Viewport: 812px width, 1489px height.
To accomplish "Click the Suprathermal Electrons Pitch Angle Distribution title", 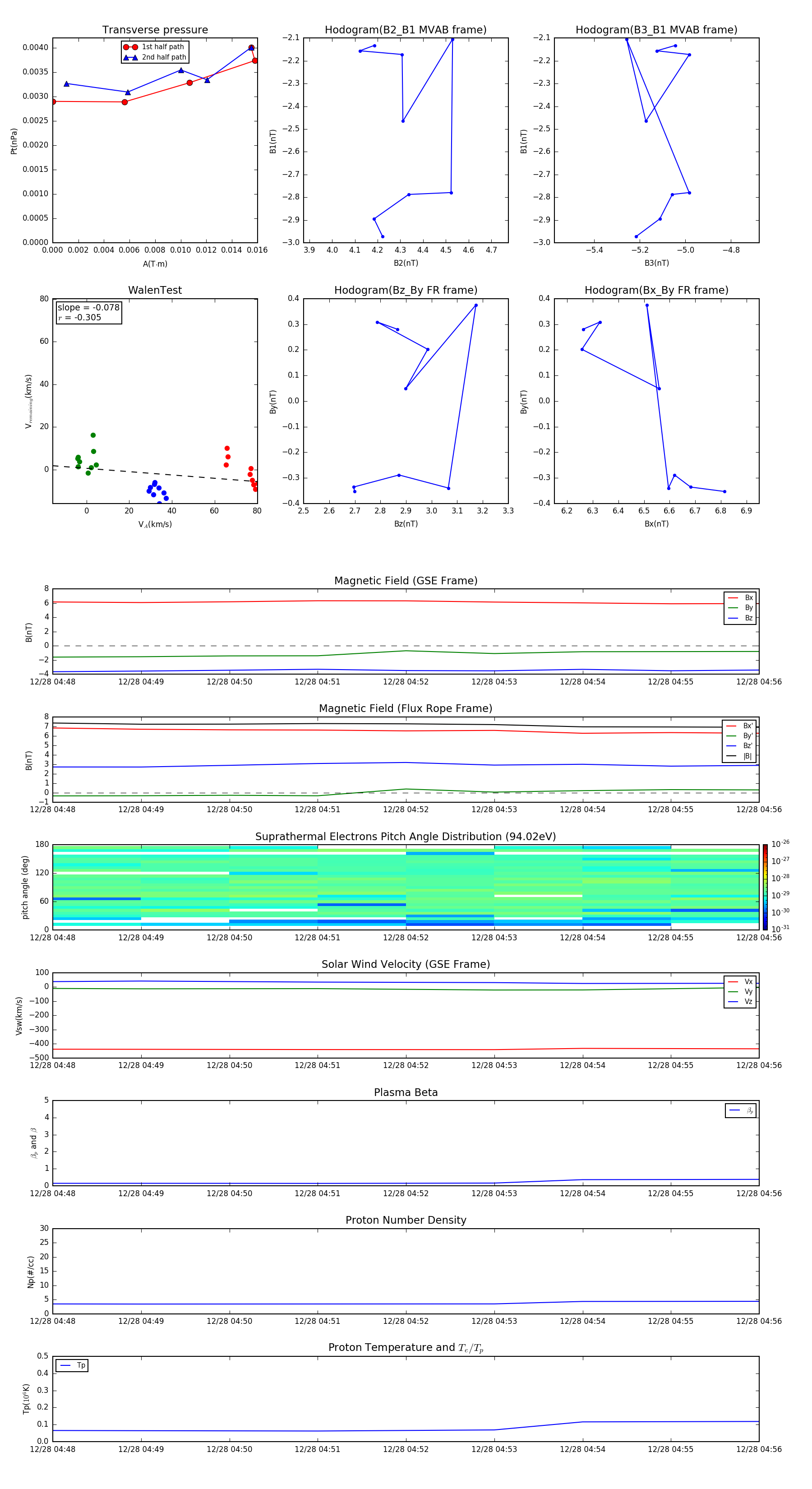I will [406, 837].
